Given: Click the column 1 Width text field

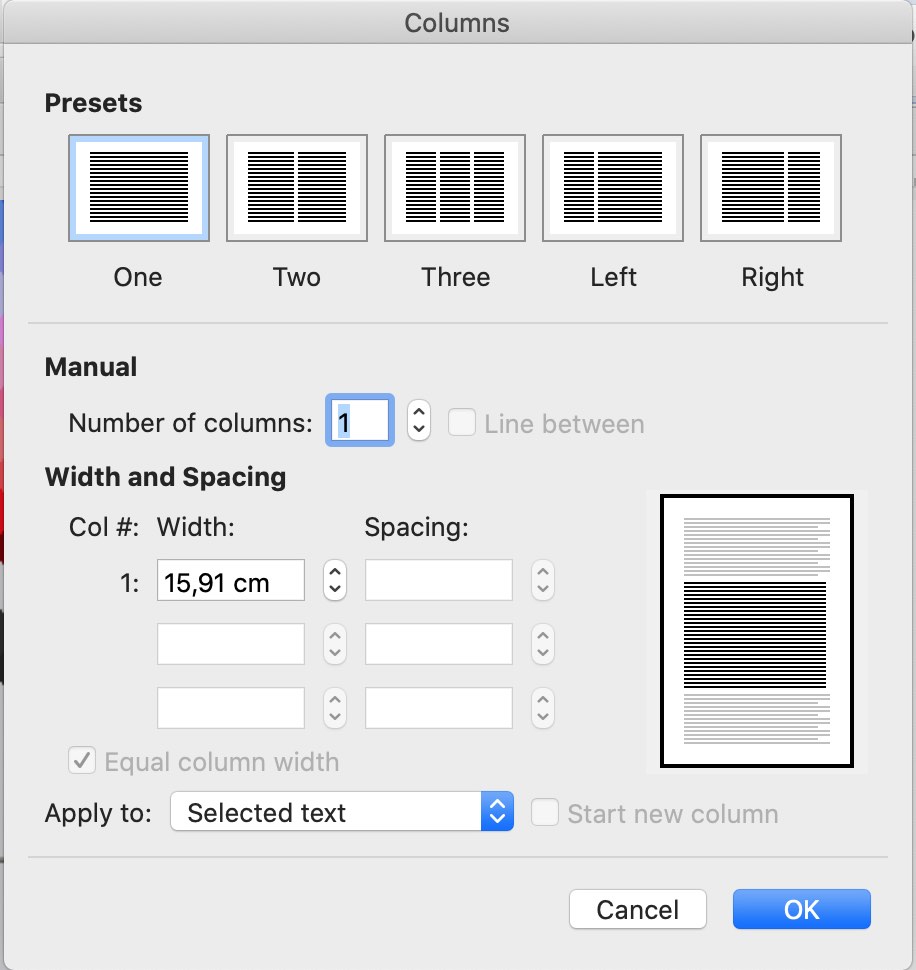Looking at the screenshot, I should pos(231,580).
